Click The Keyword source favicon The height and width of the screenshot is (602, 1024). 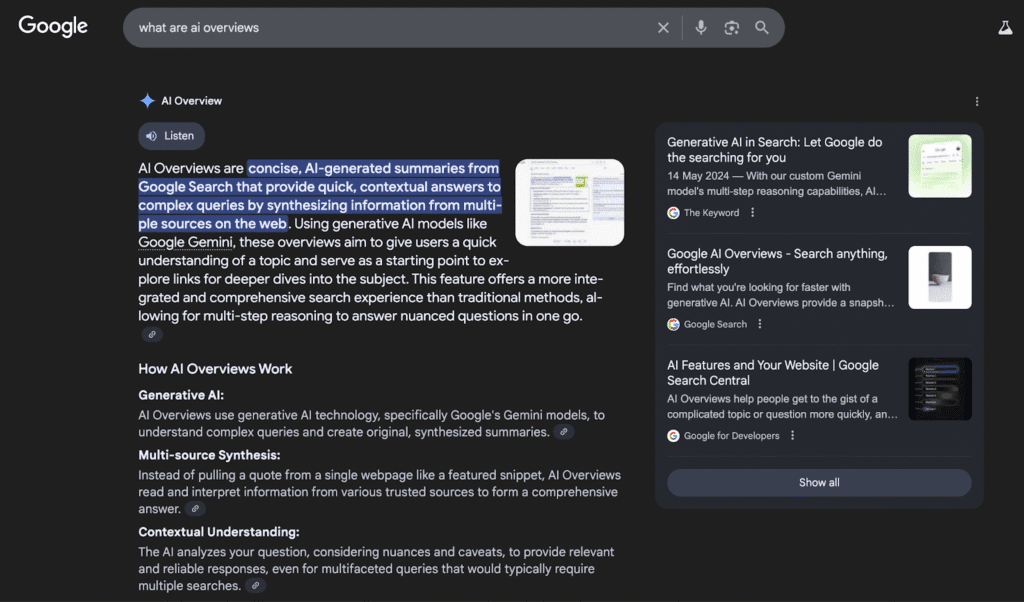click(x=673, y=213)
